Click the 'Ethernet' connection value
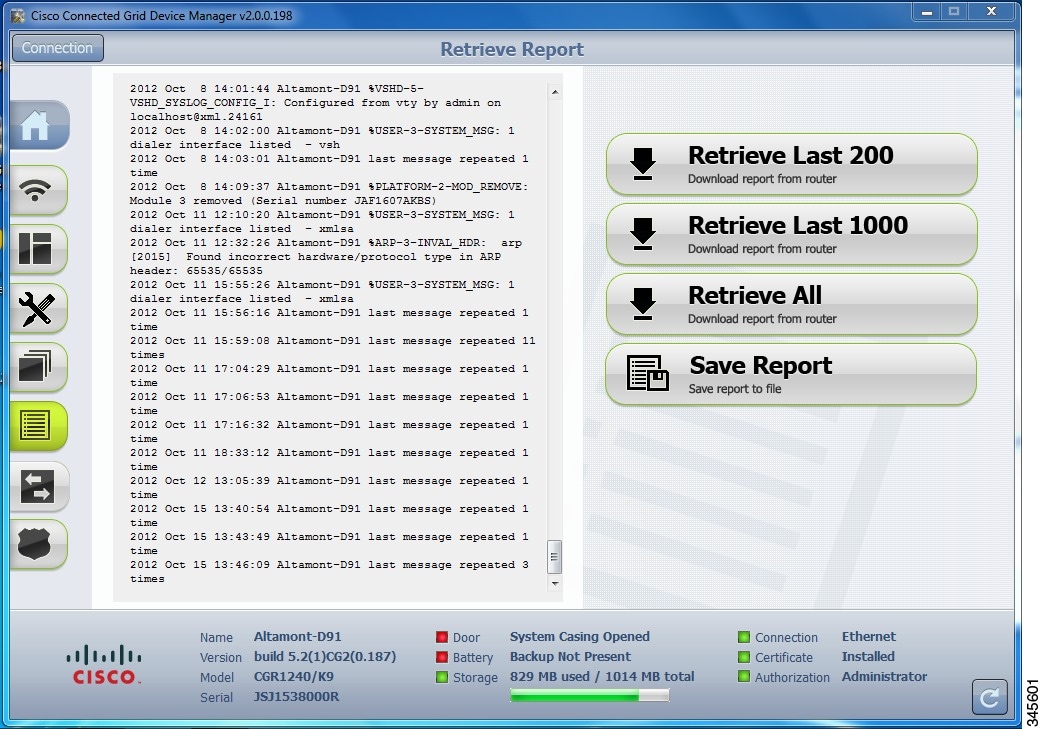The width and height of the screenshot is (1040, 729). tap(869, 637)
